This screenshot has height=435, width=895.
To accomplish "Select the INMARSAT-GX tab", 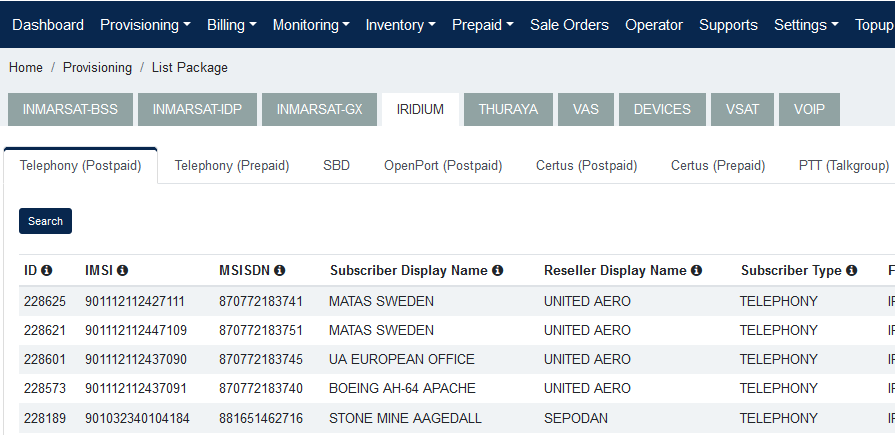I will 319,109.
